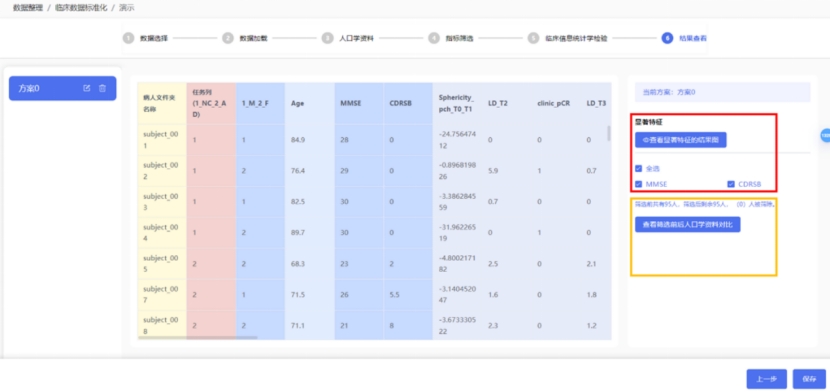Click the subject_001 row name cell
The width and height of the screenshot is (830, 392).
161,140
